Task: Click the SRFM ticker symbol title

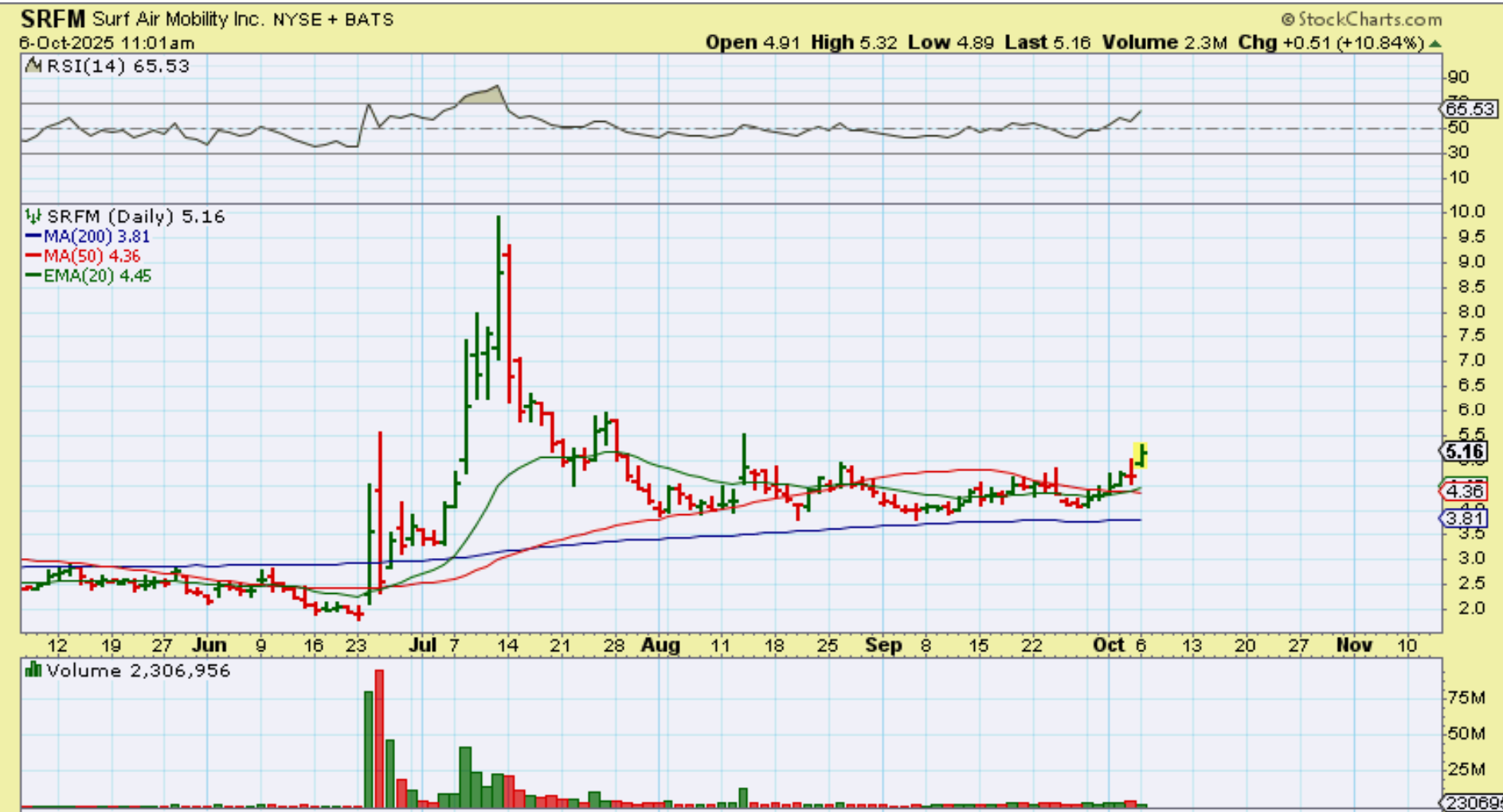Action: coord(53,19)
